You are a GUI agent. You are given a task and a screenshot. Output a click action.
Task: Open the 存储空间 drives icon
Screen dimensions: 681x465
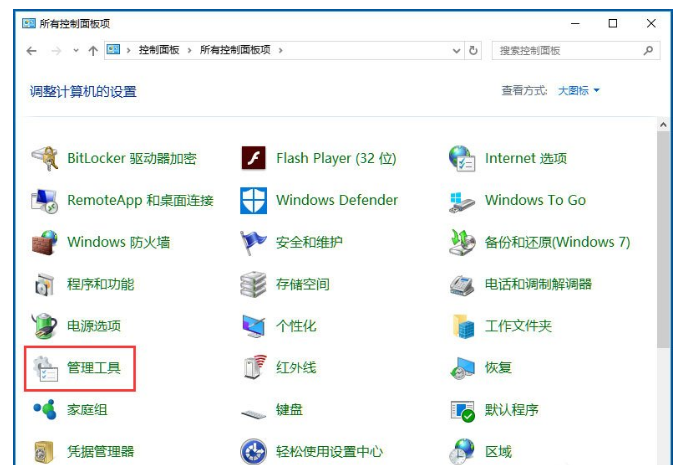(x=253, y=284)
